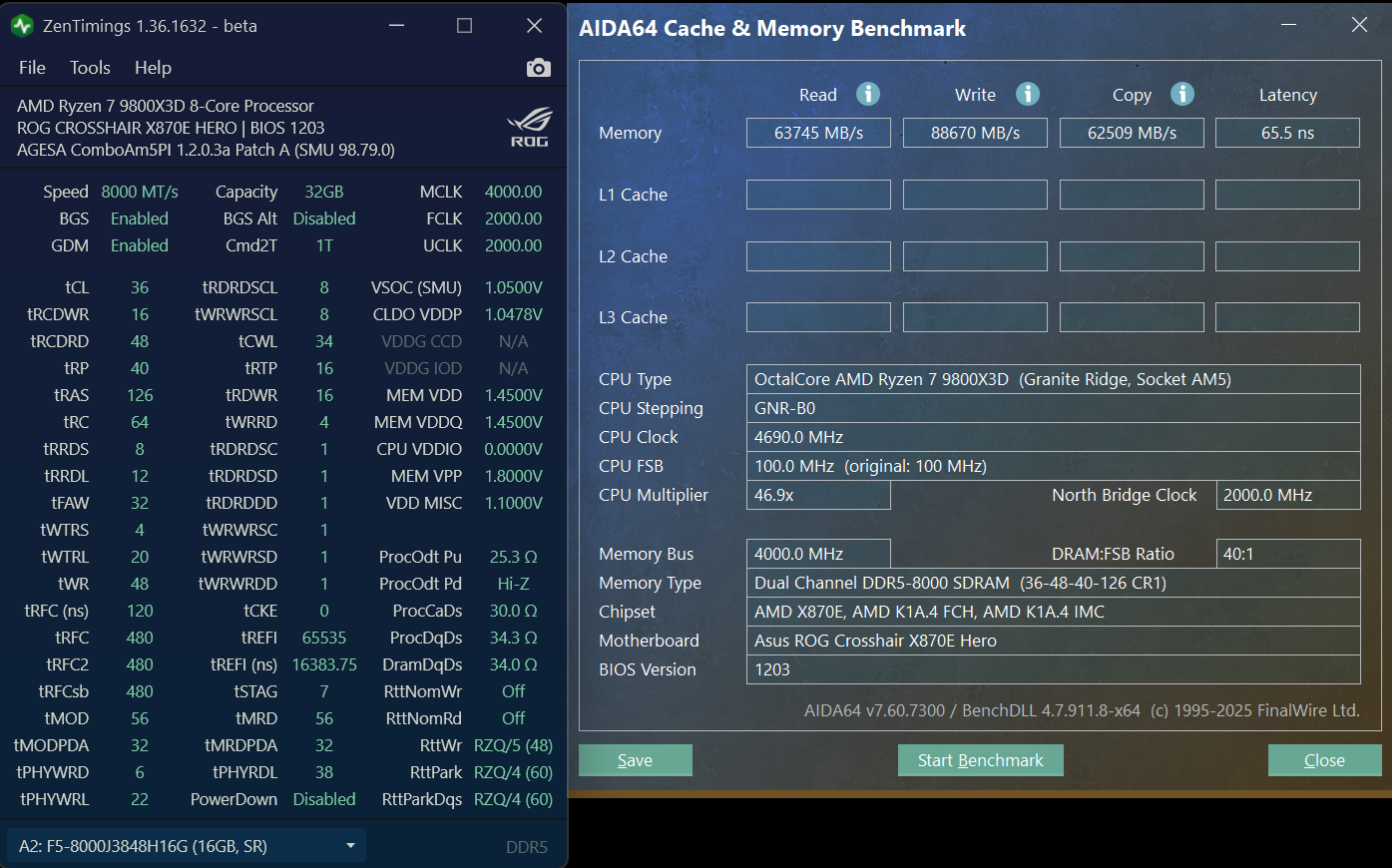Open the Tools menu
The height and width of the screenshot is (868, 1392).
[90, 68]
